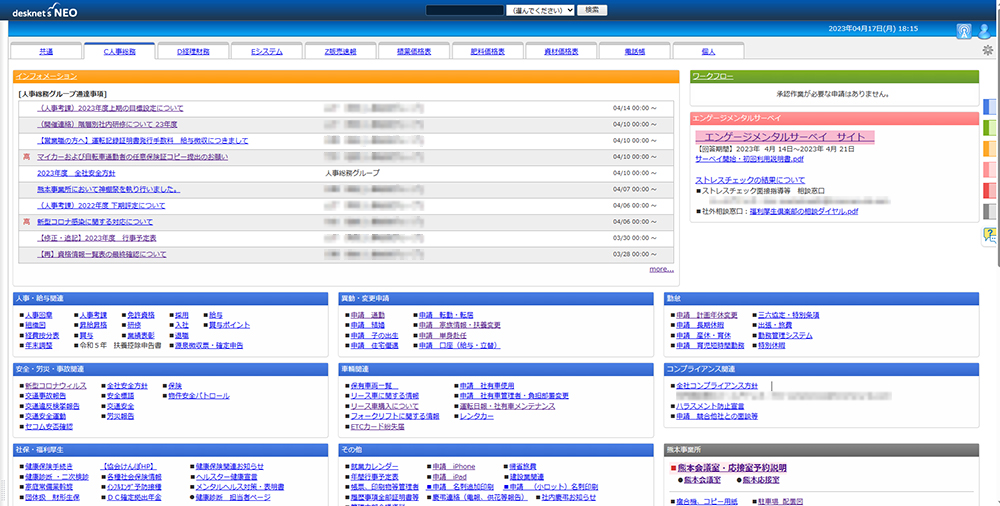Open the ワークフロー header link
Screen dimensions: 1000x506
point(715,76)
